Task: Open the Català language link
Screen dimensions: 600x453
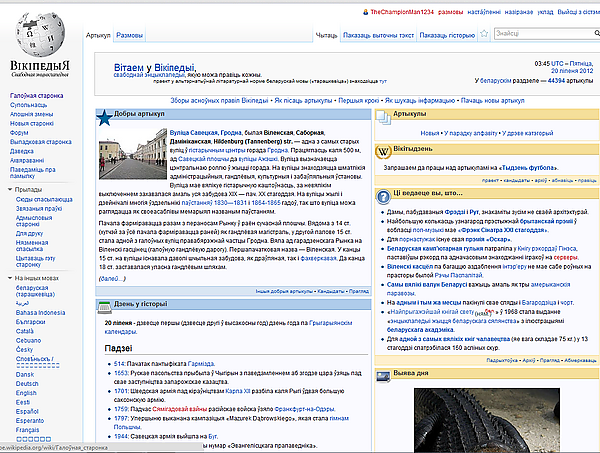Action: pos(25,331)
